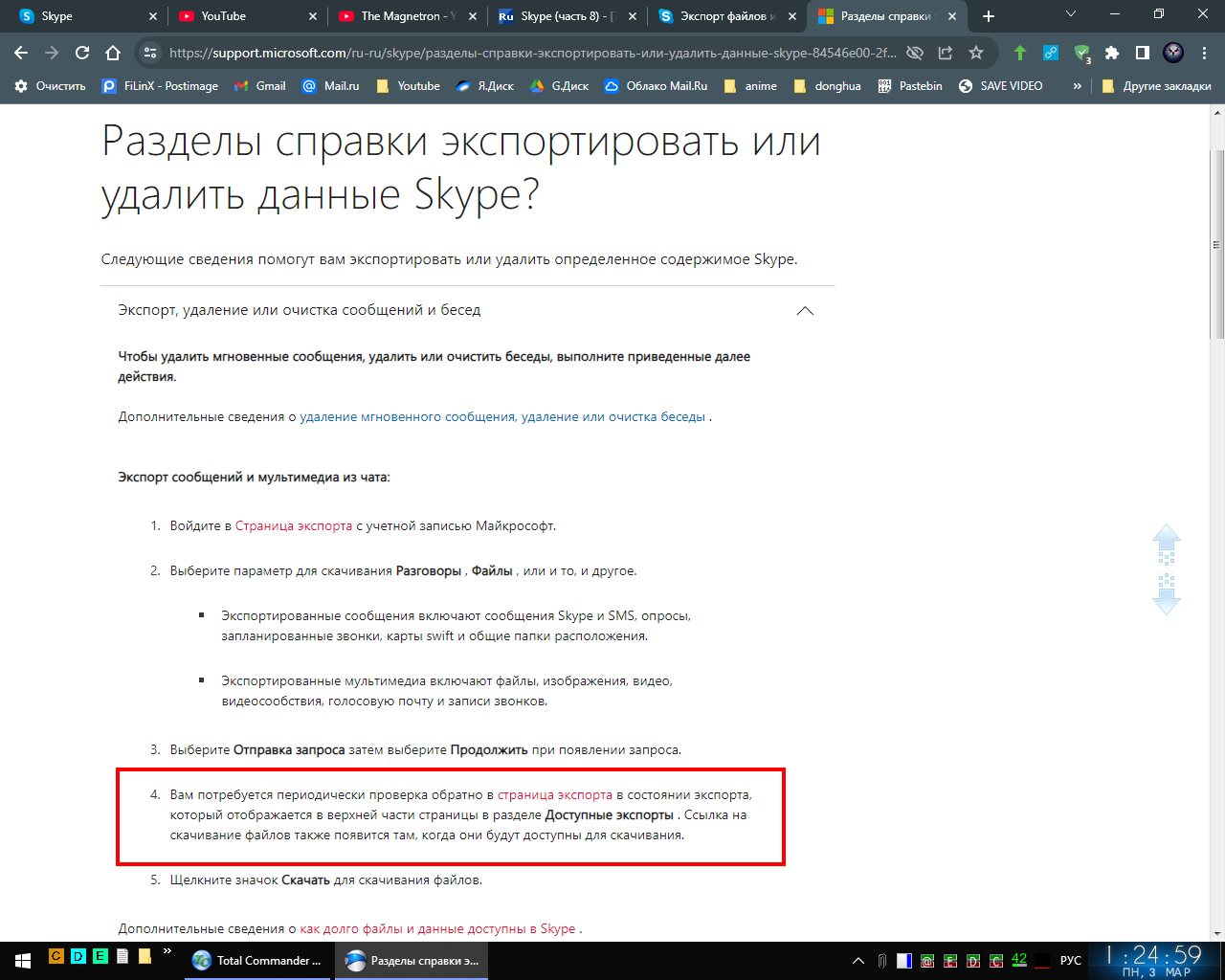Image resolution: width=1225 pixels, height=980 pixels.
Task: Open the Облако Mail.Ru bookmark
Action: pos(656,86)
